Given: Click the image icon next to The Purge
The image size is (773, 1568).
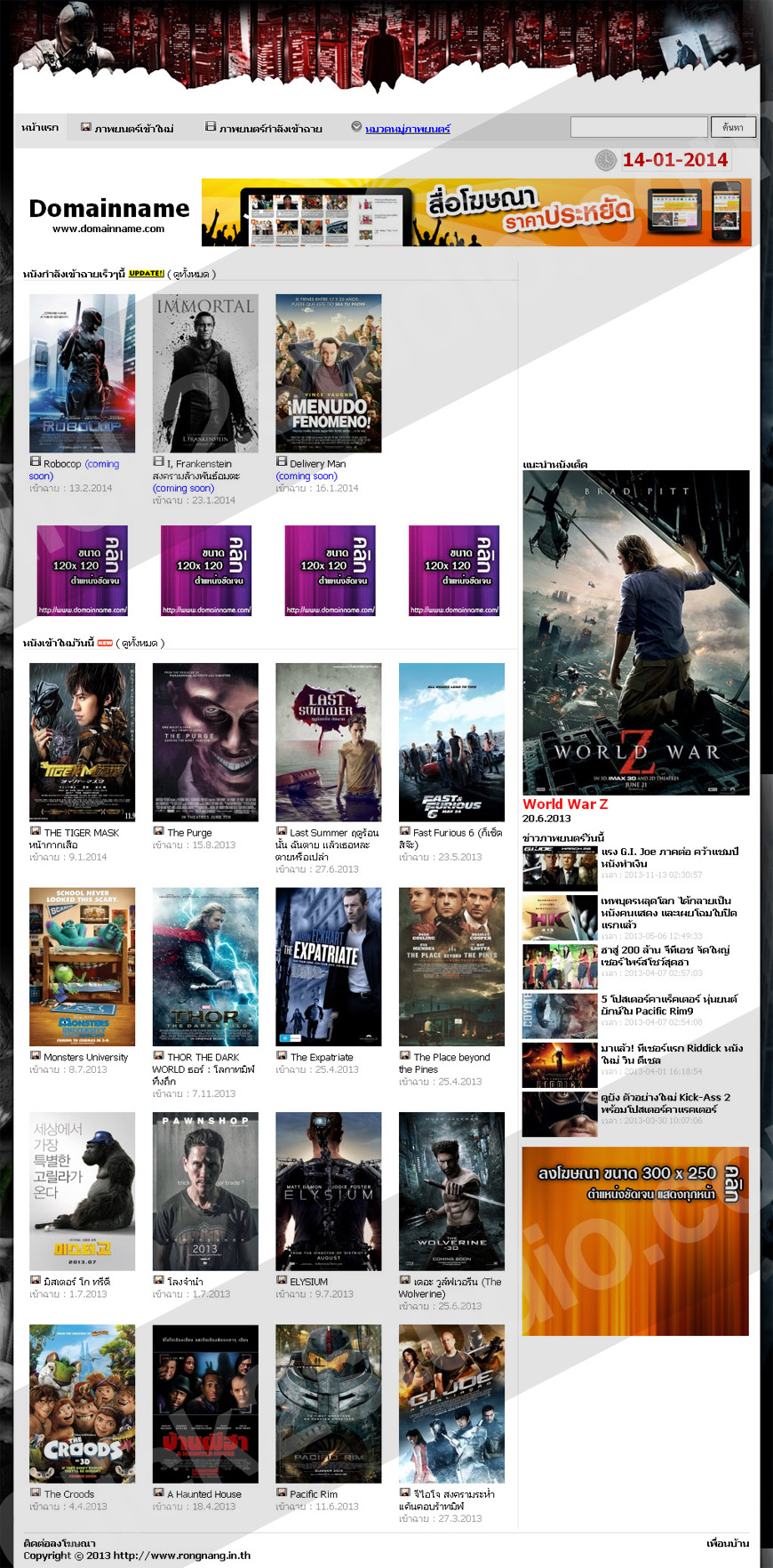Looking at the screenshot, I should 158,831.
